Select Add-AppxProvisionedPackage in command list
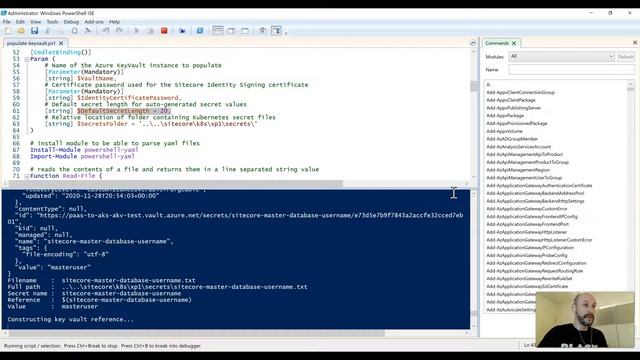 point(517,124)
